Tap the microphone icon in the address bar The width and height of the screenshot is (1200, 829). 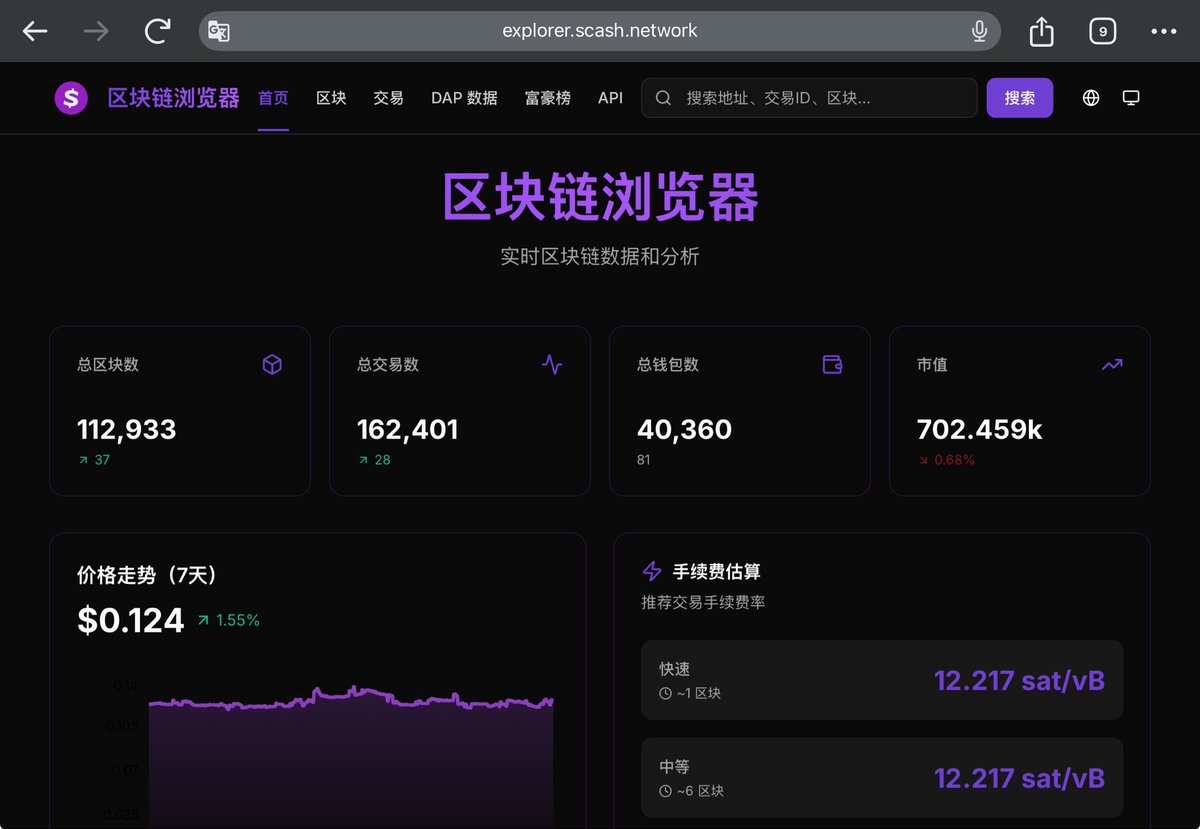click(x=979, y=32)
